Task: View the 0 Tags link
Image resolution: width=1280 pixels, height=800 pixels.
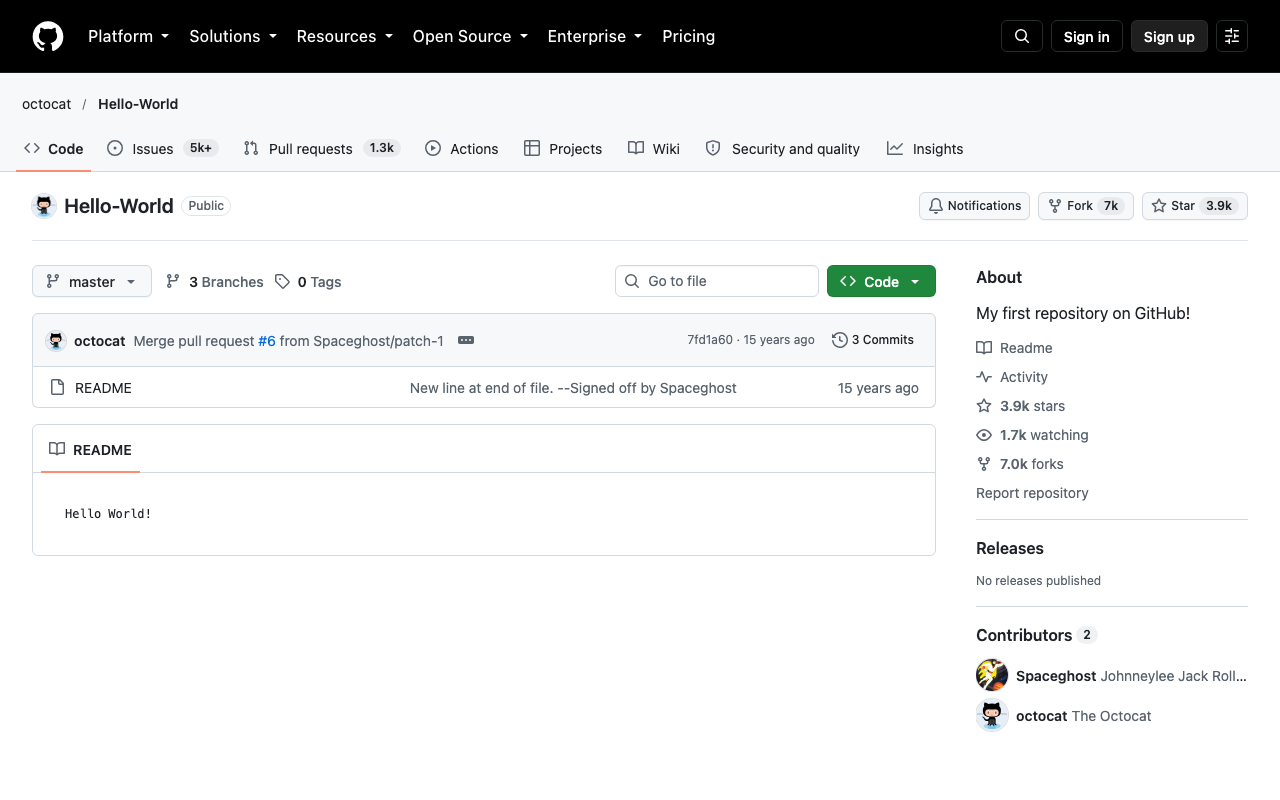Action: [x=308, y=282]
